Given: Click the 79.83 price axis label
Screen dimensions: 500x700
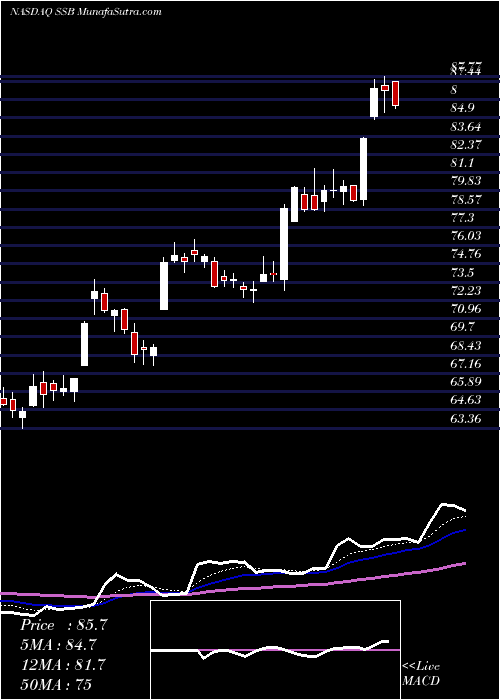Looking at the screenshot, I should (467, 181).
